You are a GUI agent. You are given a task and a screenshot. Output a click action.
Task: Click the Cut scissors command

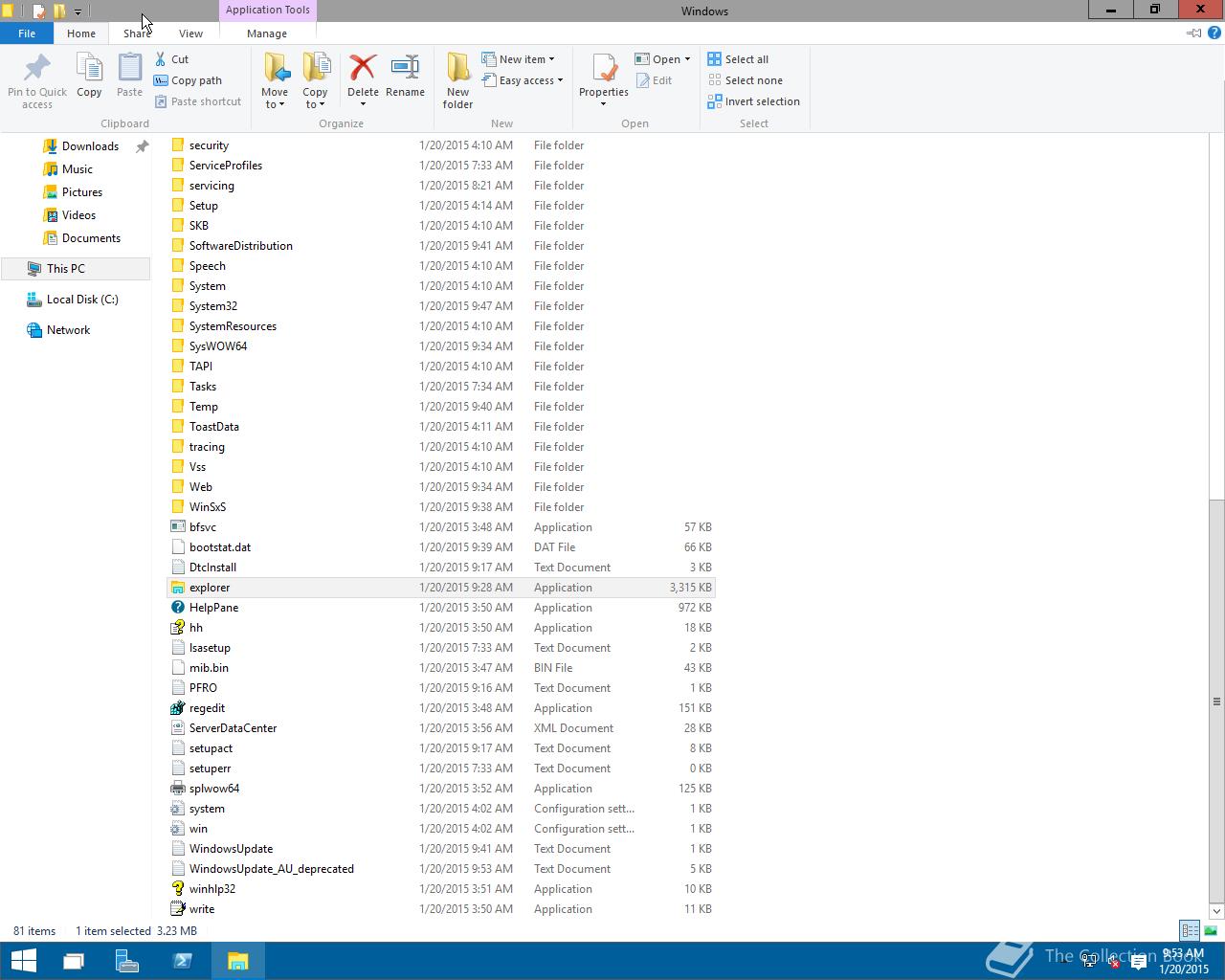171,59
